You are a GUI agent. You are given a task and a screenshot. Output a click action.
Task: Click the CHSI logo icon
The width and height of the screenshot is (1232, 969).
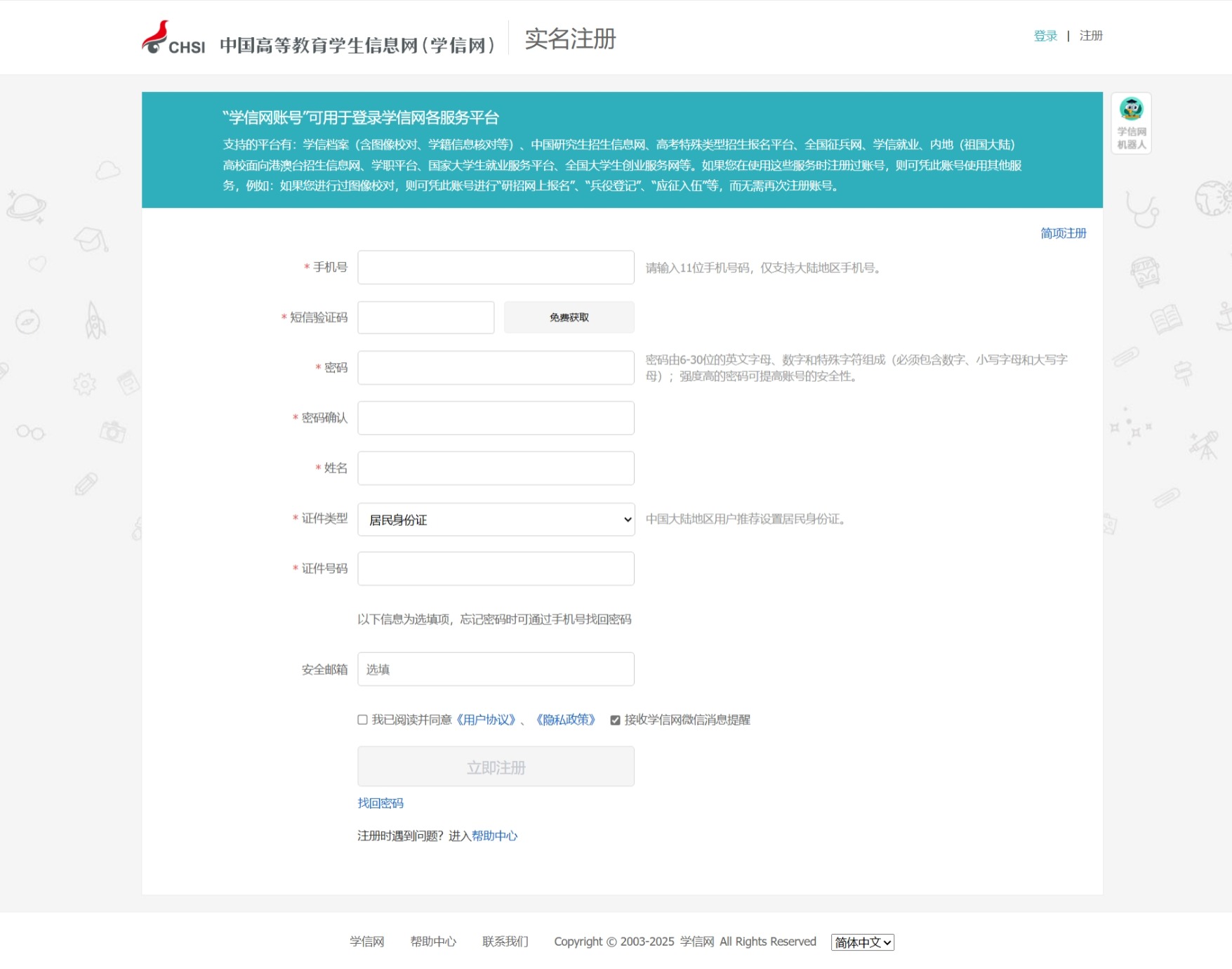pyautogui.click(x=173, y=37)
